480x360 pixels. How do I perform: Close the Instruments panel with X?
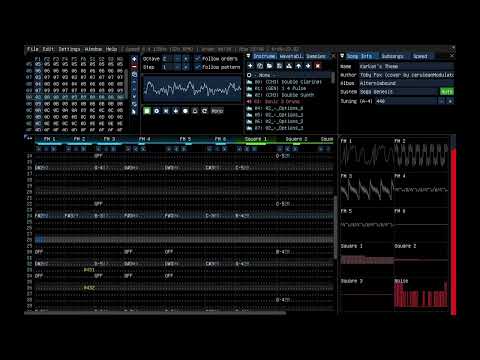click(333, 56)
